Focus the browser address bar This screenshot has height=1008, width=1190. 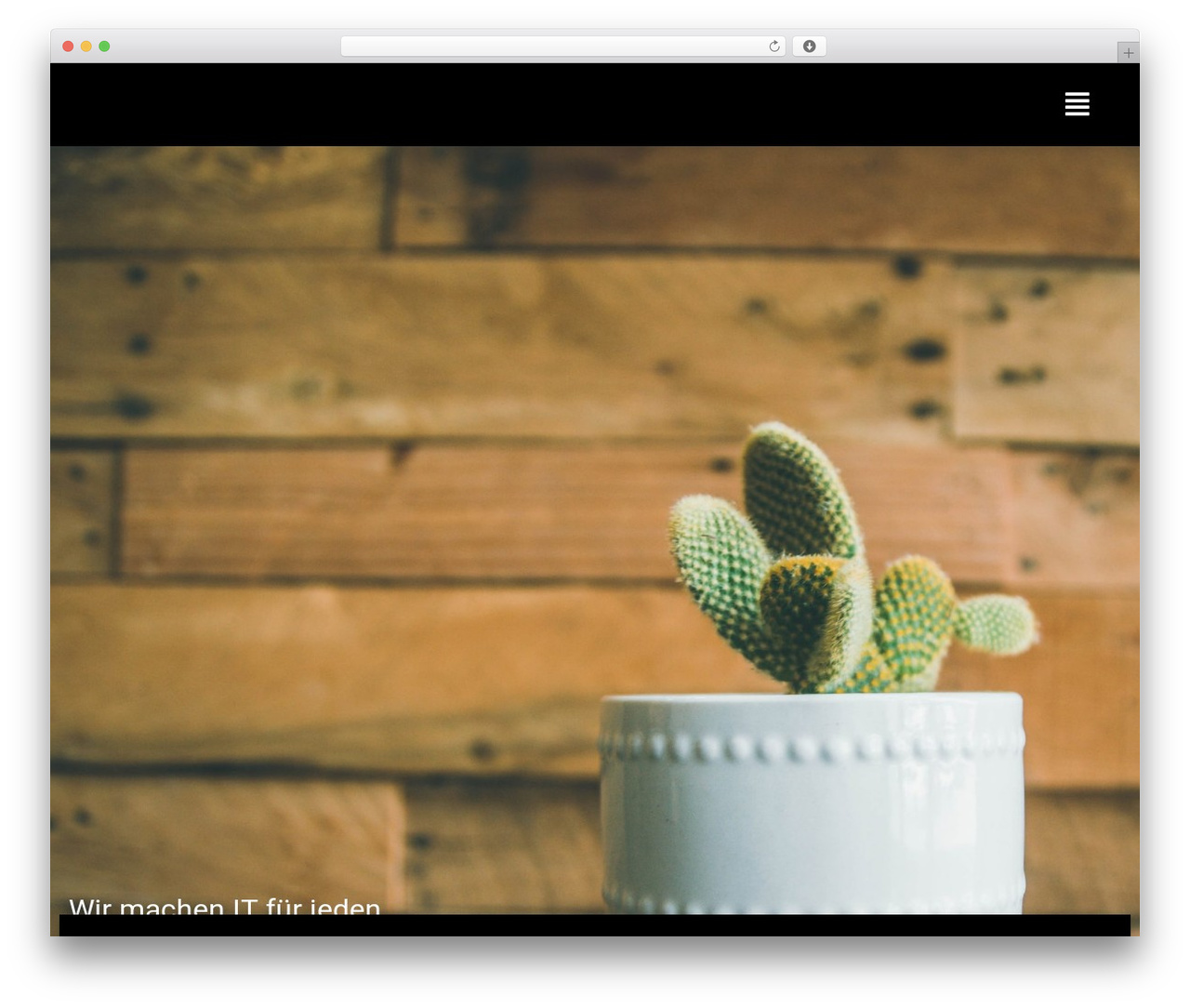coord(563,46)
